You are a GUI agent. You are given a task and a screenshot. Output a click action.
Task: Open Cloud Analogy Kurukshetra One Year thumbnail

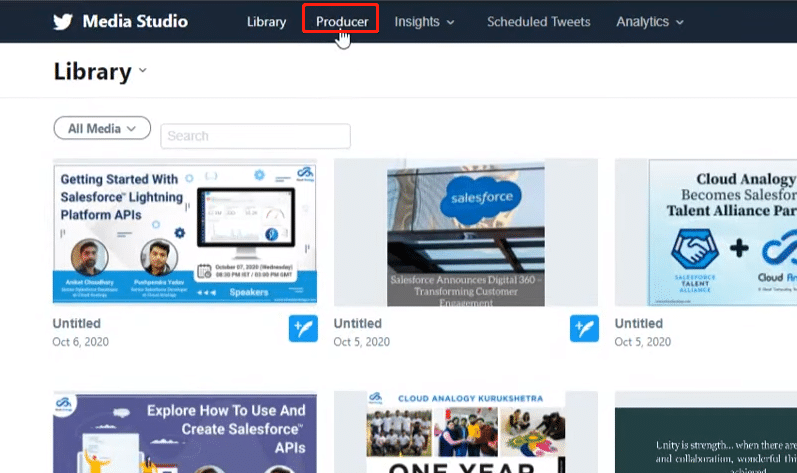point(466,432)
